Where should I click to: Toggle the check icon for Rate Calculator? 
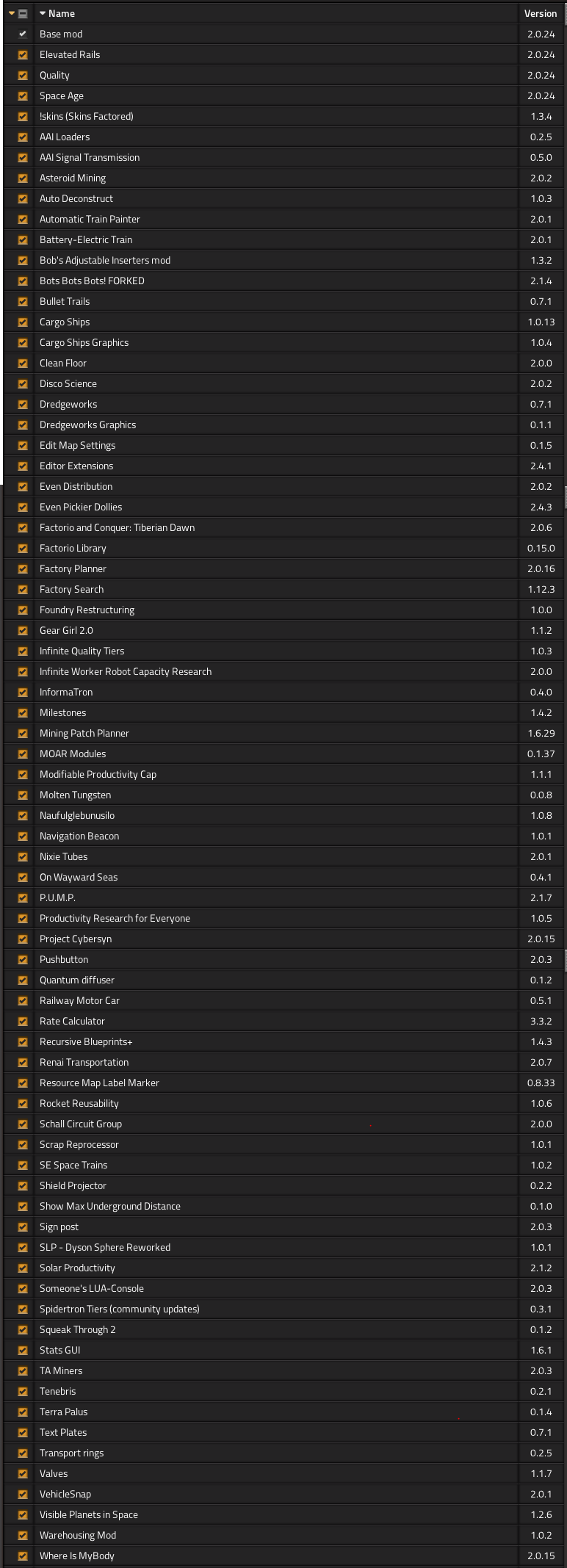coord(23,1021)
